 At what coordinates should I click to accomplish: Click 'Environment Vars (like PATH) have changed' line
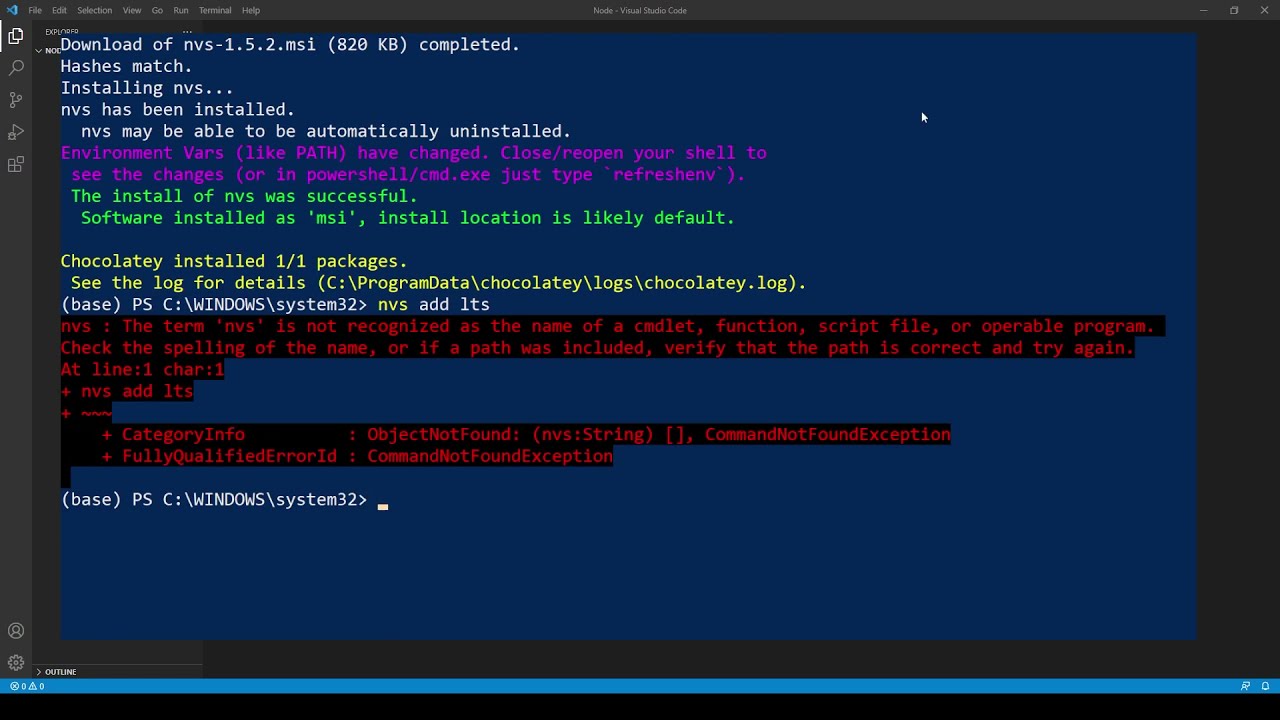[413, 153]
